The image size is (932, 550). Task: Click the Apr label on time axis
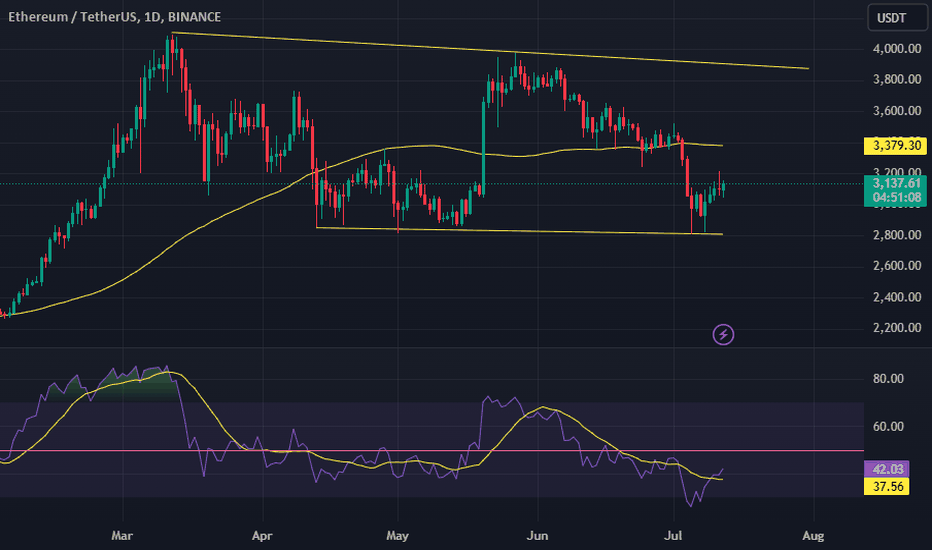point(262,536)
